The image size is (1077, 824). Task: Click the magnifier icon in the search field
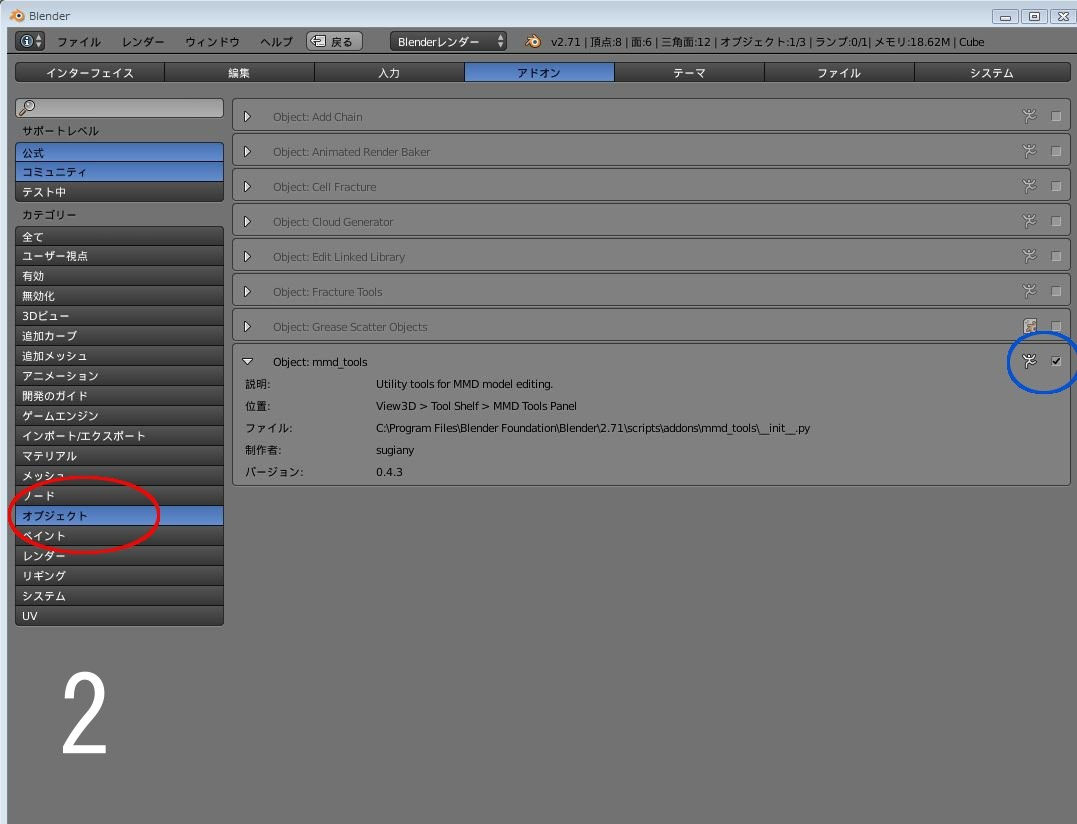tap(27, 108)
